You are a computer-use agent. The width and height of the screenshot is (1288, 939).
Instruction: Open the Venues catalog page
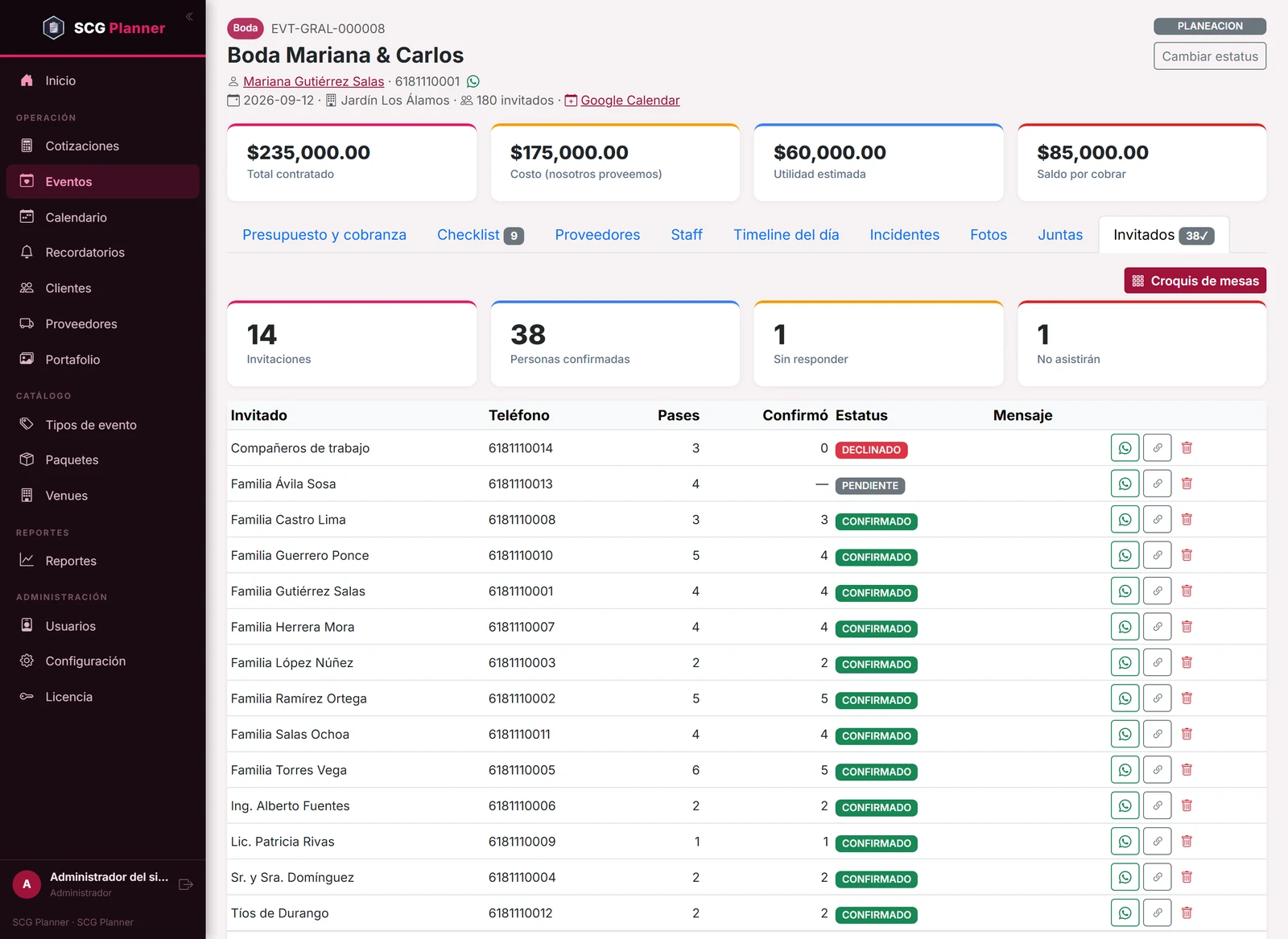103,496
